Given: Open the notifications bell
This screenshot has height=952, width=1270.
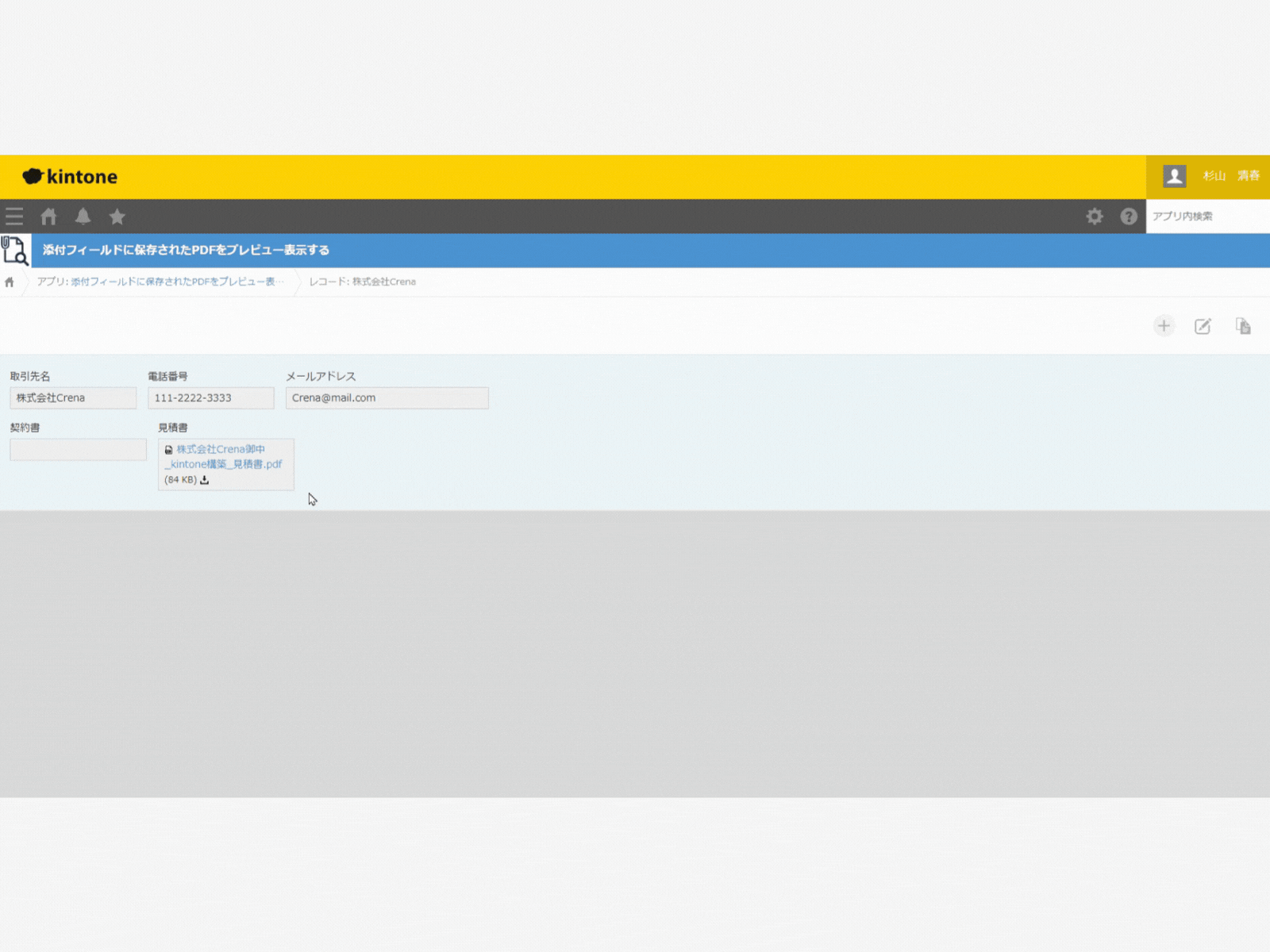Looking at the screenshot, I should pyautogui.click(x=83, y=217).
